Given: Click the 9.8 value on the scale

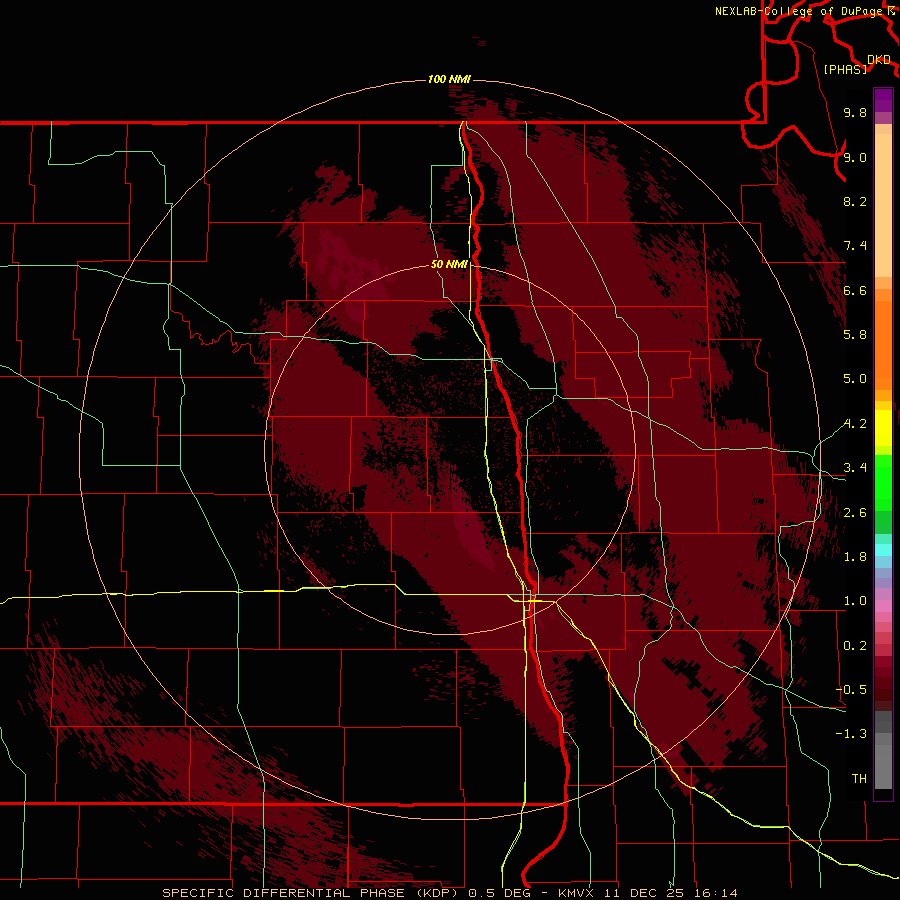Looking at the screenshot, I should click(855, 112).
